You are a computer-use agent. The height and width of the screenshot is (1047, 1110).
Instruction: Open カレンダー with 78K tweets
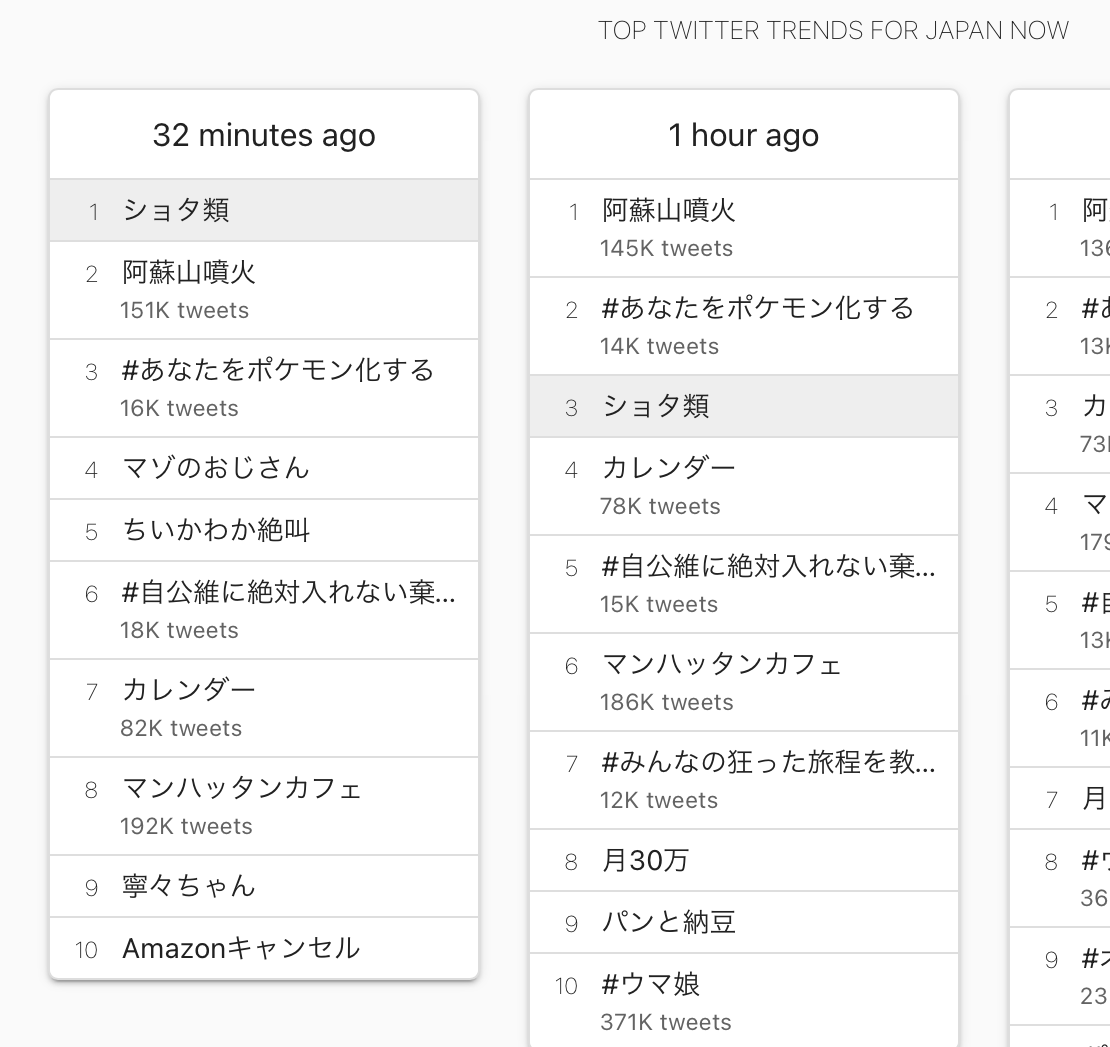click(x=744, y=486)
